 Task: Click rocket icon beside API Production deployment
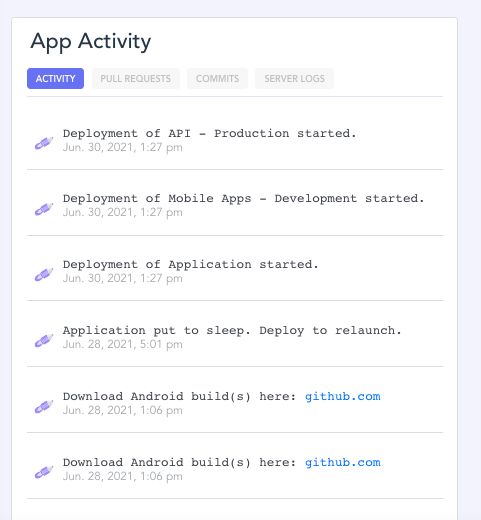point(44,143)
